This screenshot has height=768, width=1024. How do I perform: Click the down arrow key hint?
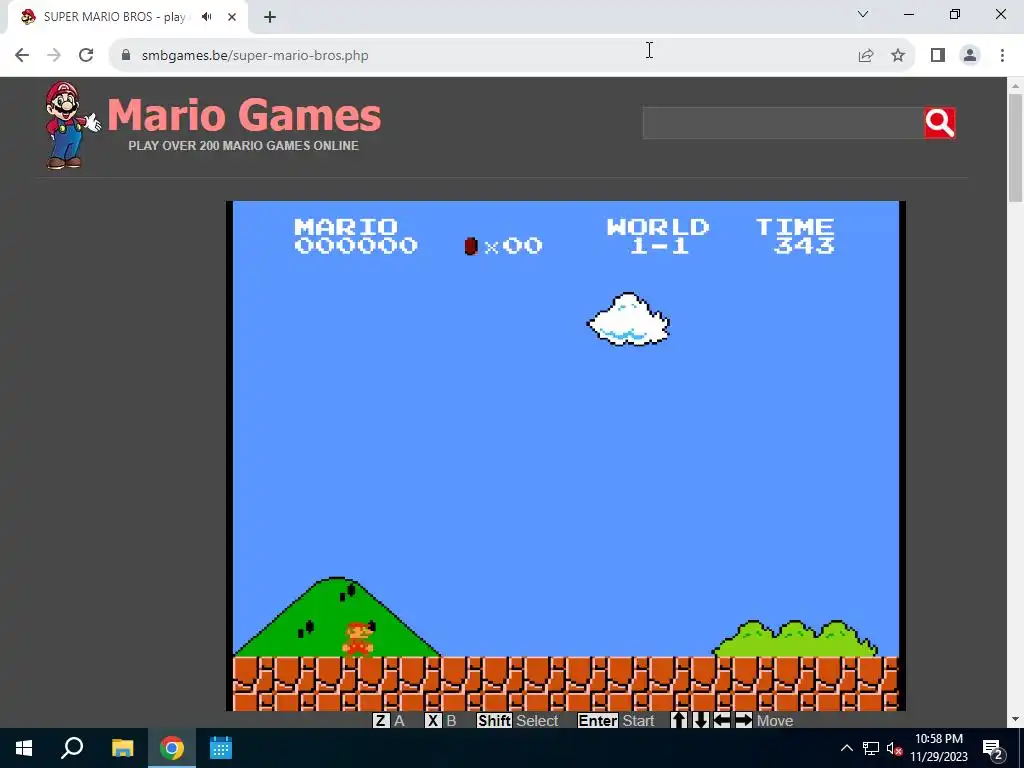point(700,720)
